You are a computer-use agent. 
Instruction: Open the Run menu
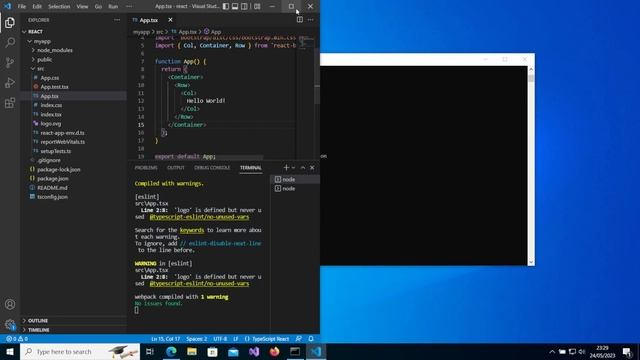(113, 7)
